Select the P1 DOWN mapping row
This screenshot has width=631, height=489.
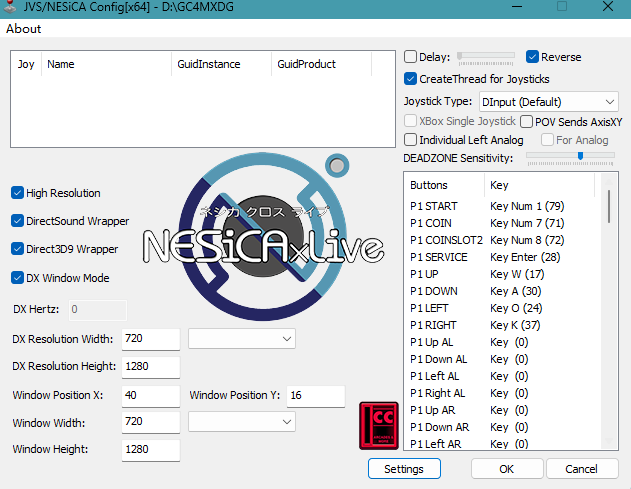502,291
